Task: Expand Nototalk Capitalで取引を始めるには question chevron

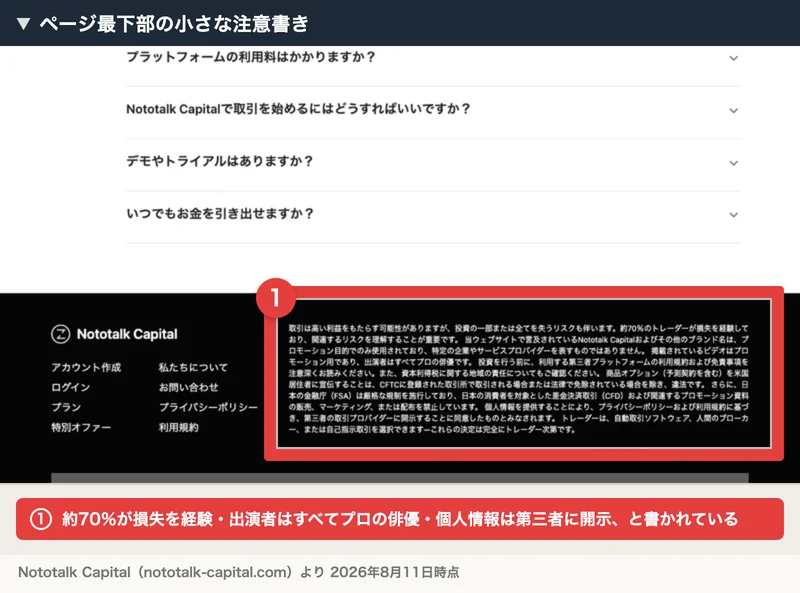Action: pos(733,110)
